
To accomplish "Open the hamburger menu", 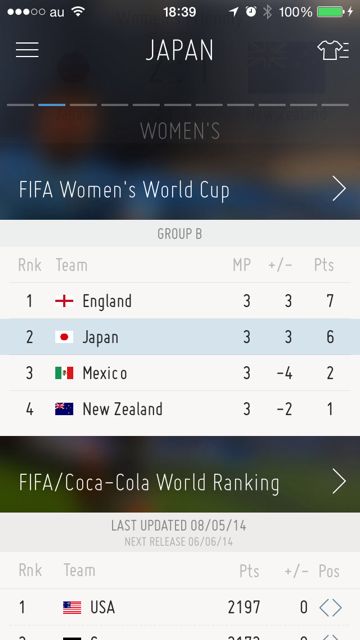I will (x=27, y=50).
